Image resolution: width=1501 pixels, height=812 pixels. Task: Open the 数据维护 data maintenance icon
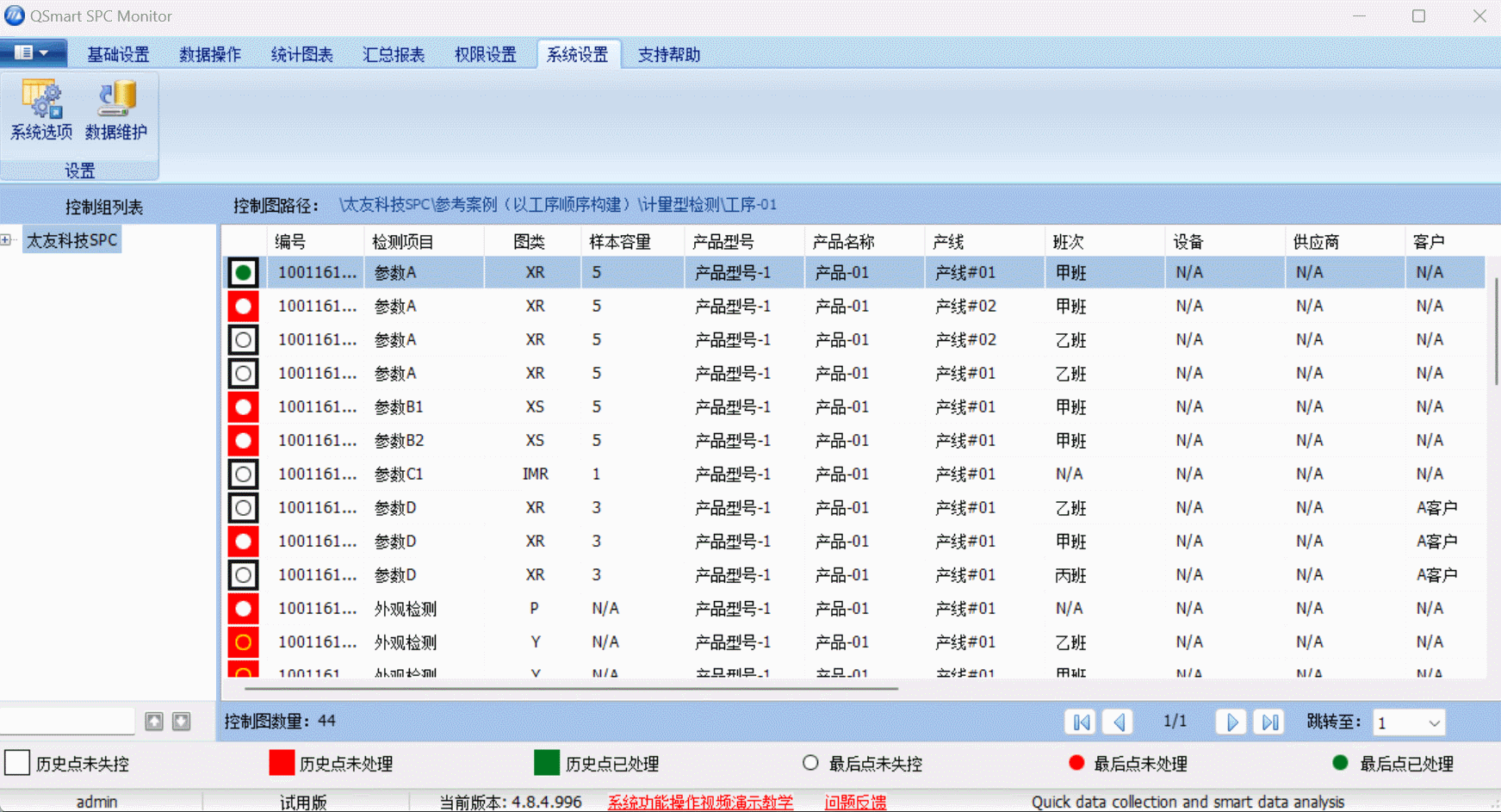[115, 108]
